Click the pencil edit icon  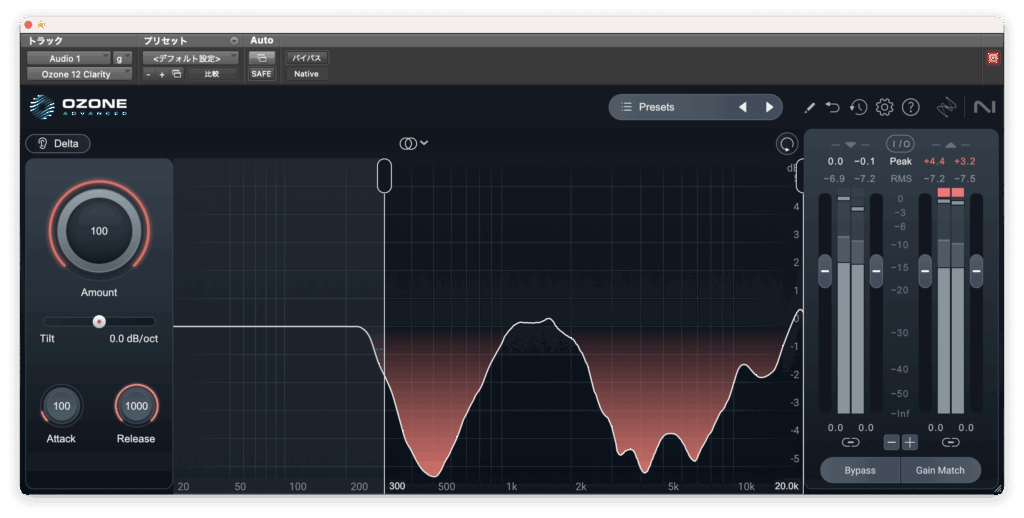[x=810, y=107]
